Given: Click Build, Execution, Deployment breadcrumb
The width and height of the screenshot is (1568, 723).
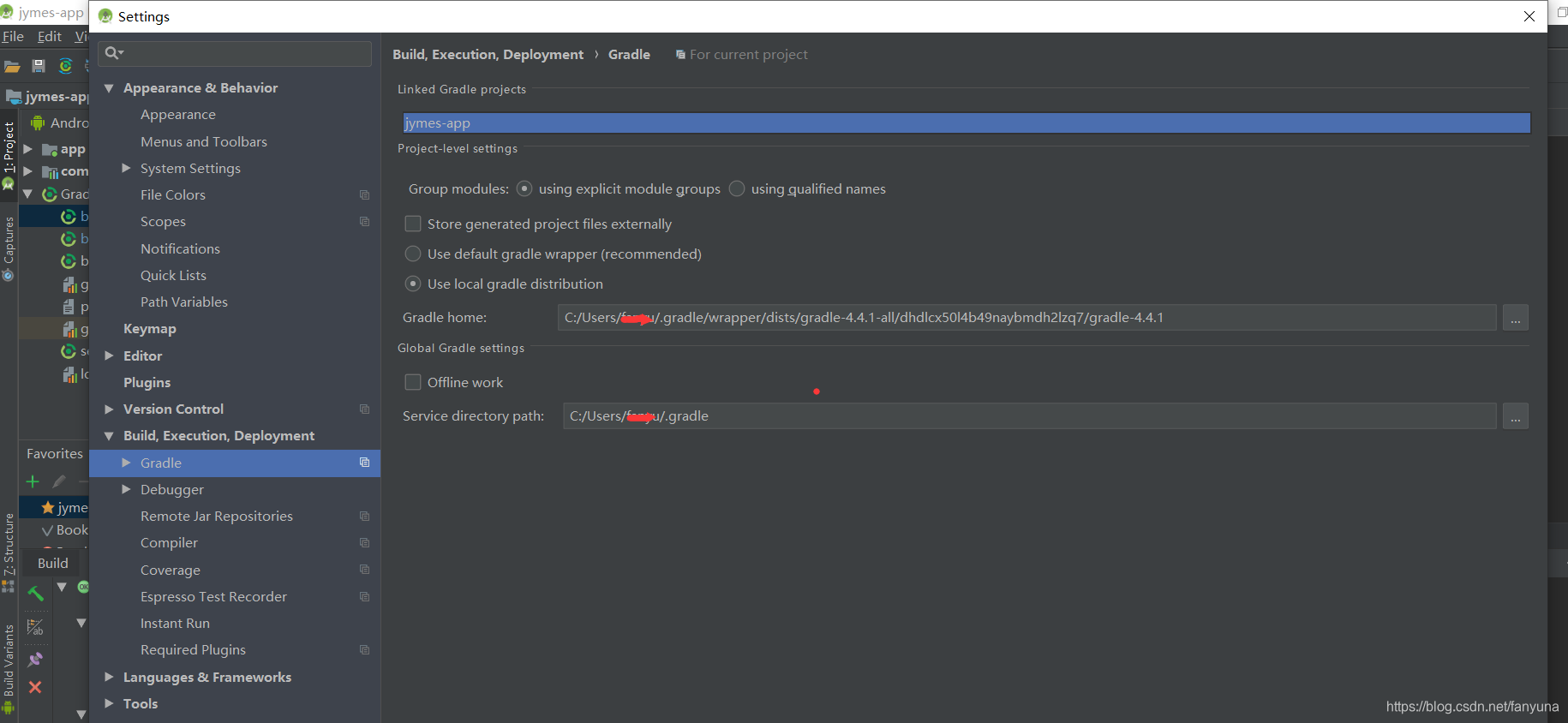Looking at the screenshot, I should 488,54.
